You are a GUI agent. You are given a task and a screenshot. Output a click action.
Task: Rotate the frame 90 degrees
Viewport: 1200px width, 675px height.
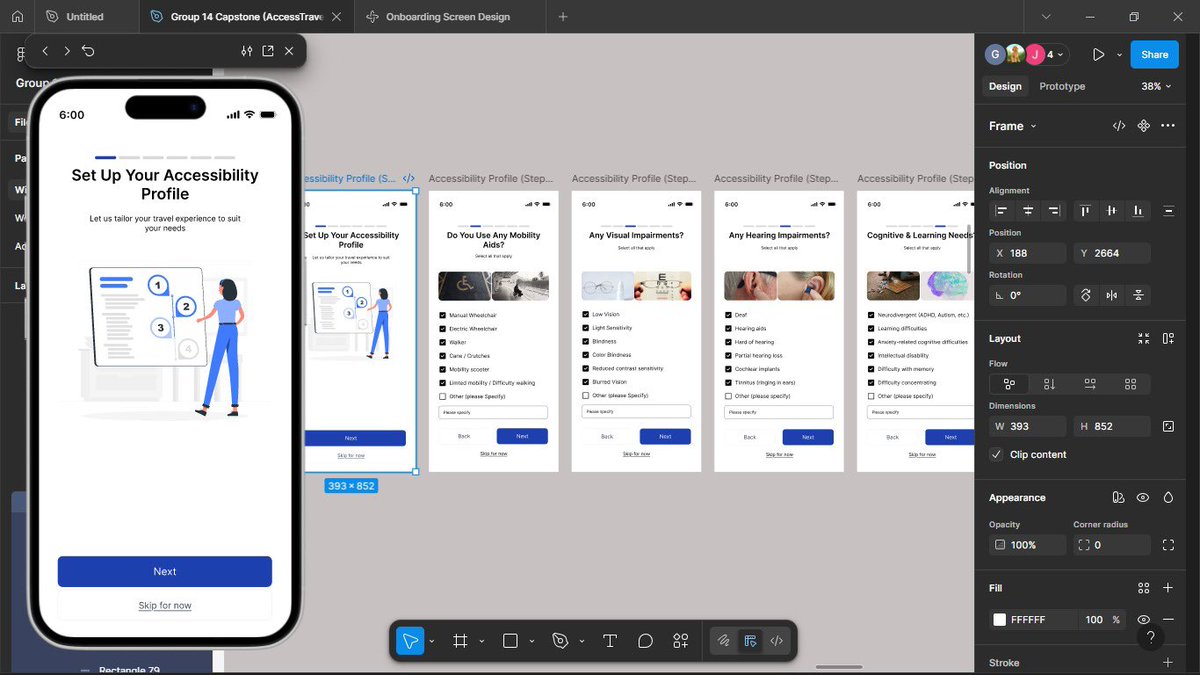coord(1086,295)
